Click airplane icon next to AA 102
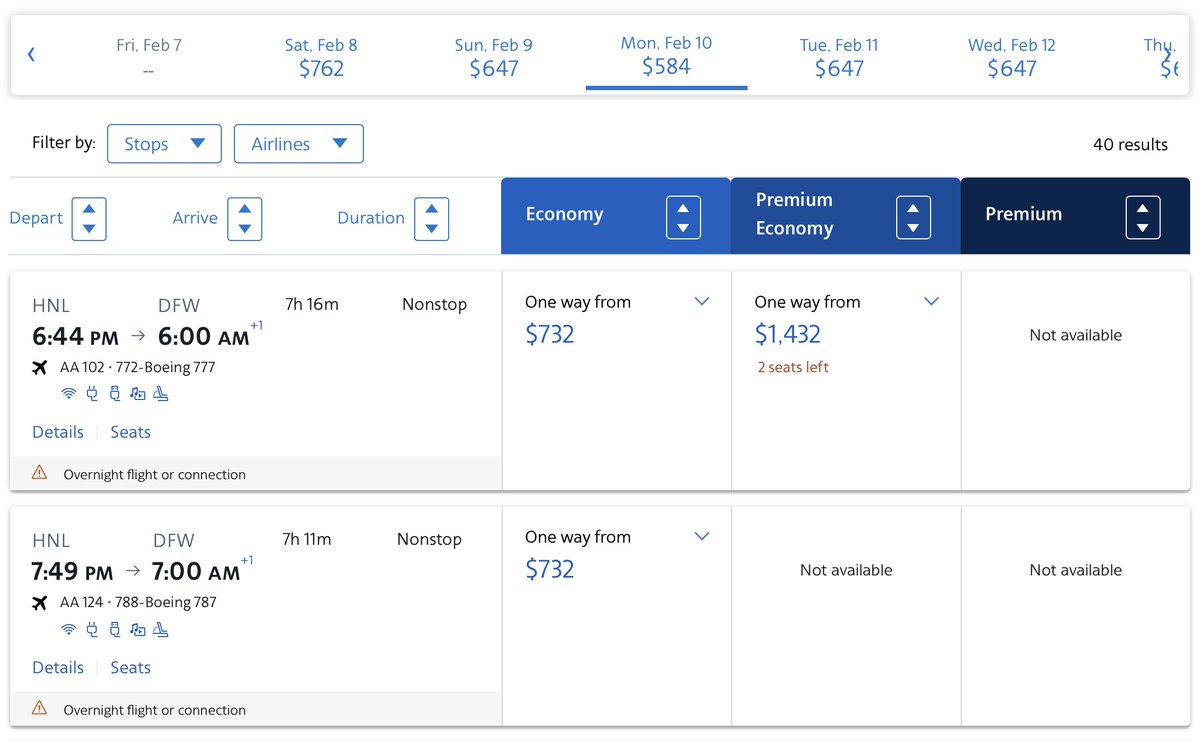This screenshot has height=741, width=1200. (40, 367)
